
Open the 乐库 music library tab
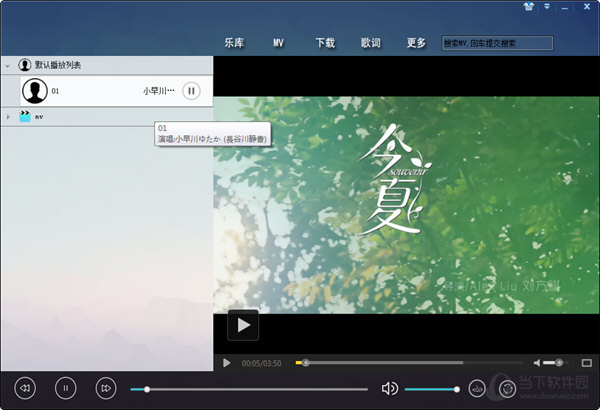click(234, 42)
